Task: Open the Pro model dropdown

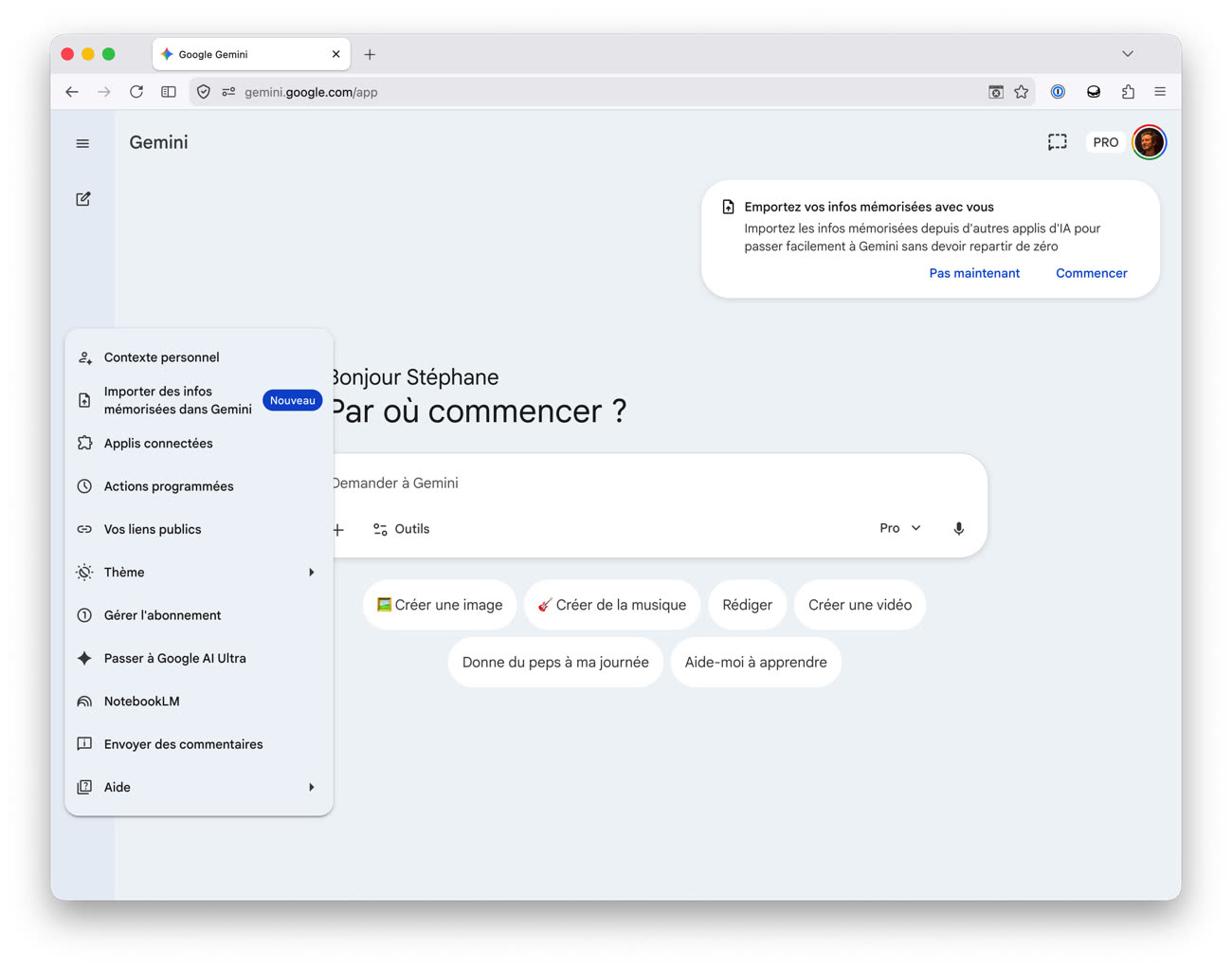Action: 899,528
